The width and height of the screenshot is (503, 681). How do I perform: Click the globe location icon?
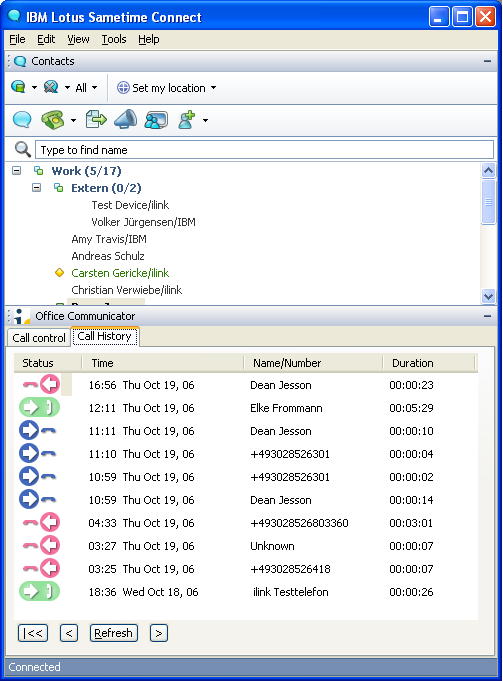123,88
